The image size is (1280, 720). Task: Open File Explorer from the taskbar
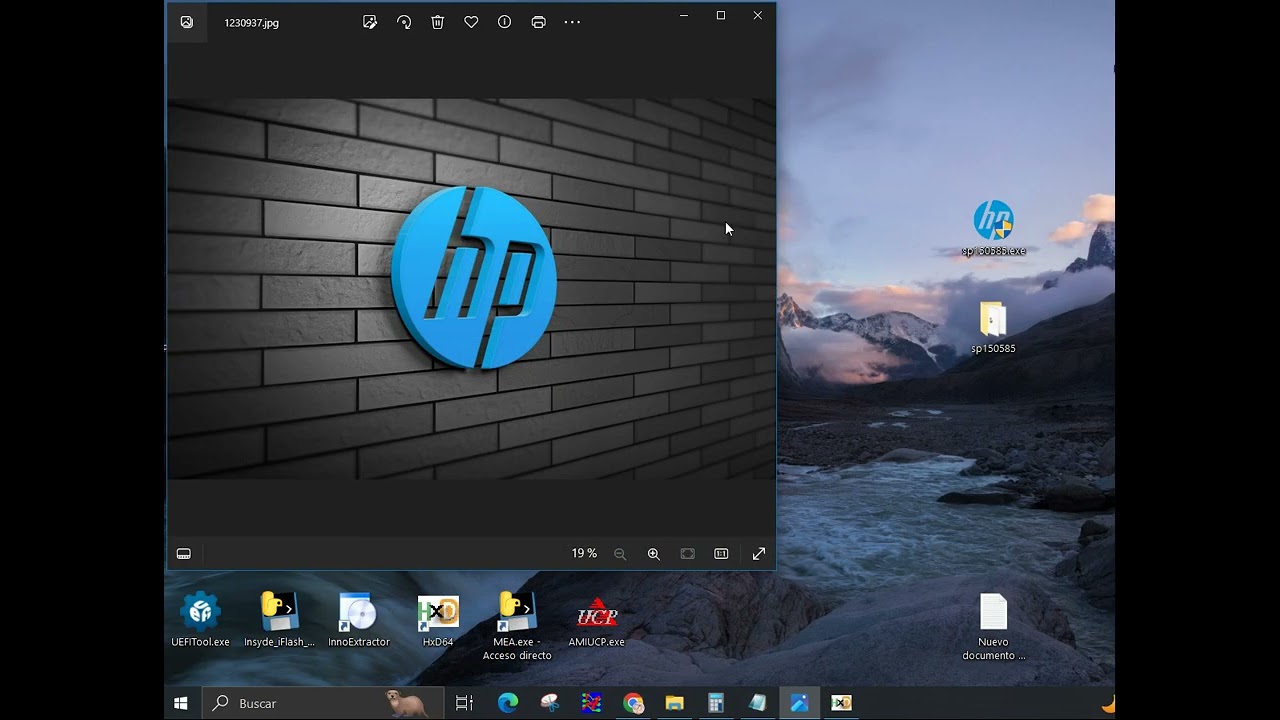pyautogui.click(x=674, y=703)
